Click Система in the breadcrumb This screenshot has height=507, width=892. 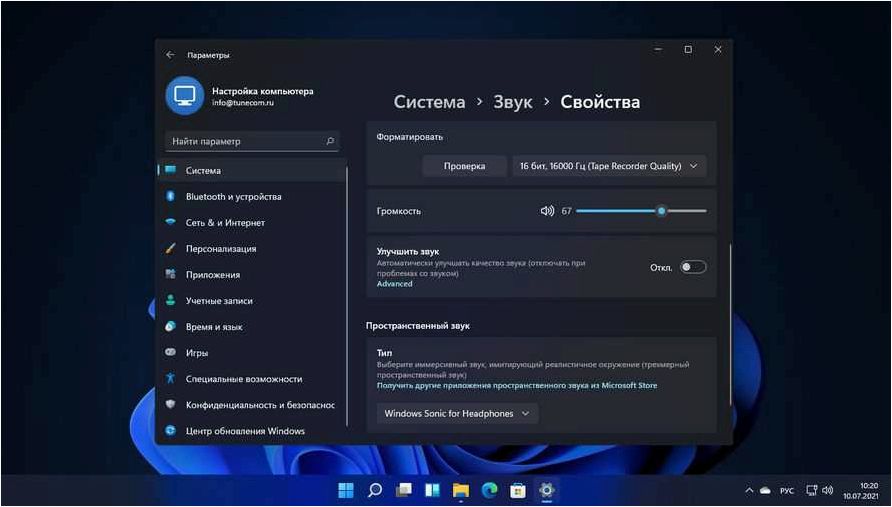pyautogui.click(x=430, y=102)
